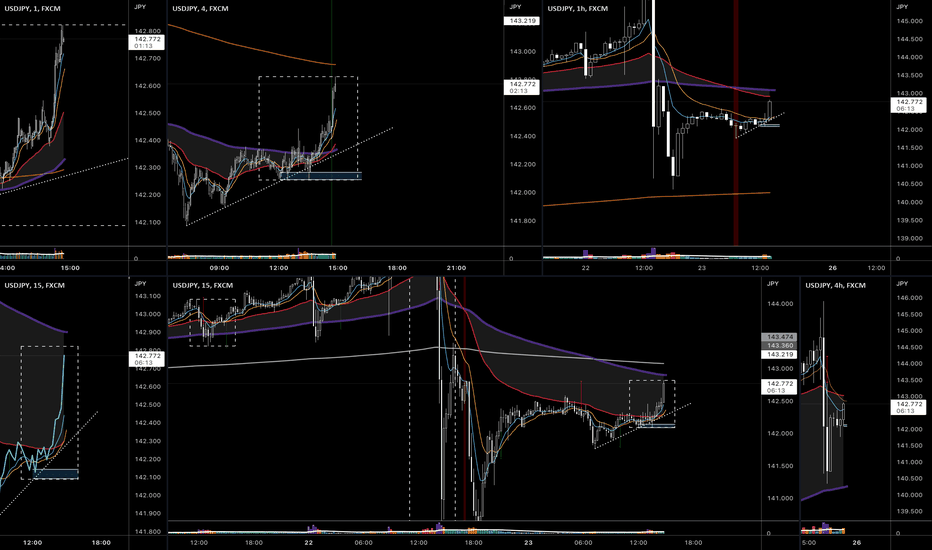Click 146.000 on the 4h chart price axis
Image resolution: width=932 pixels, height=550 pixels.
coord(909,298)
